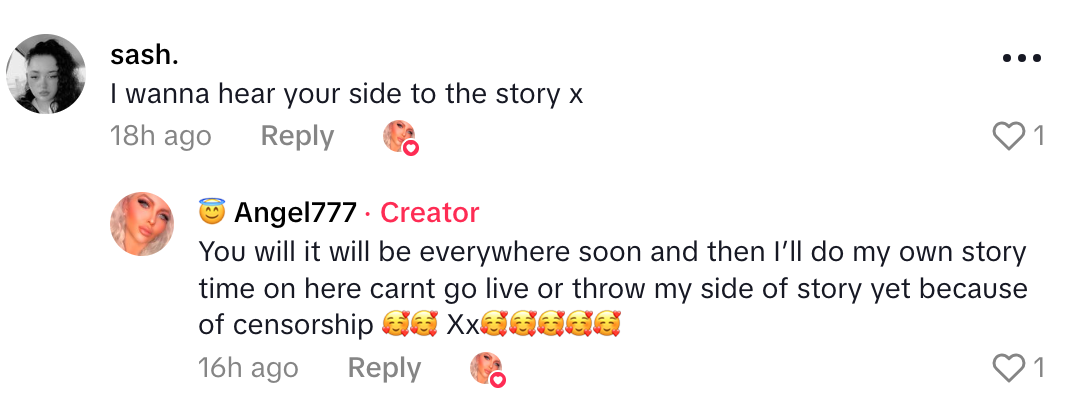Image resolution: width=1076 pixels, height=414 pixels.
Task: Open sash.'s profile picture
Action: tap(46, 74)
